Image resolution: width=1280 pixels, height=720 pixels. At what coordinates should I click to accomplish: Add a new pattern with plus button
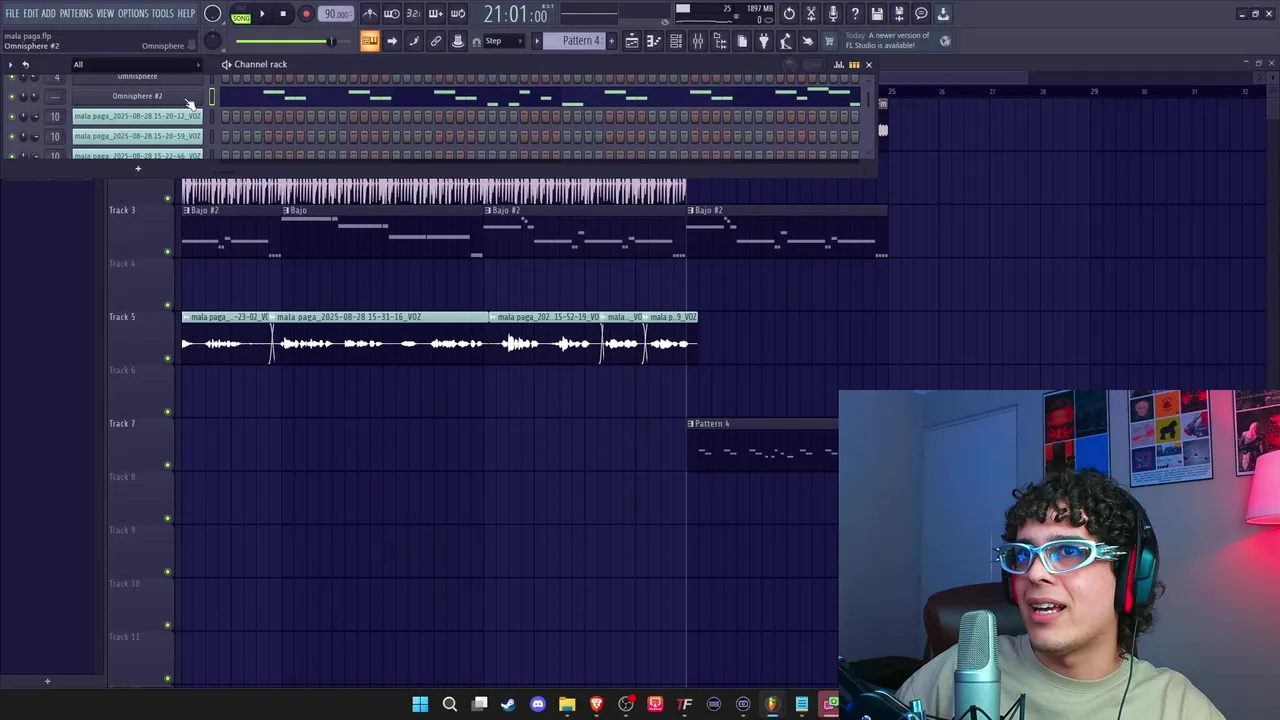(x=612, y=41)
